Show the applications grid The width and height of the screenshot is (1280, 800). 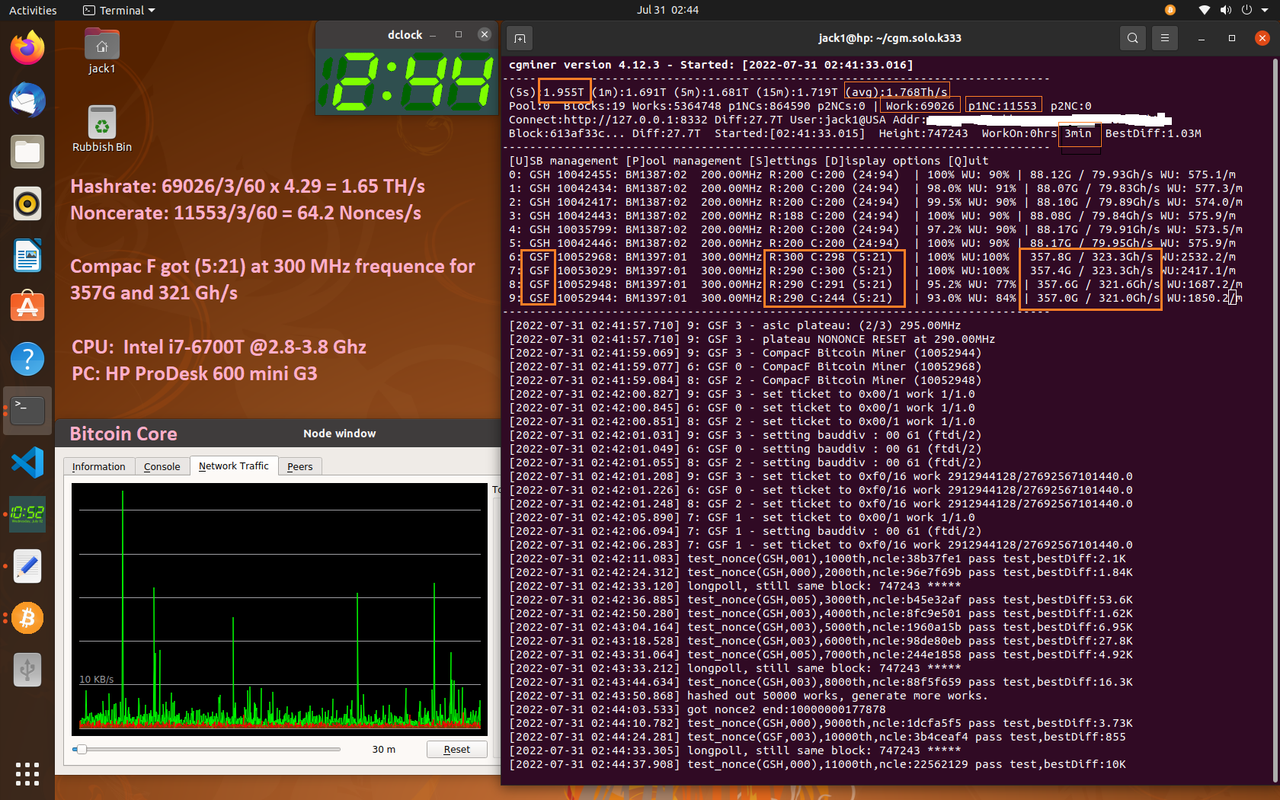coord(27,773)
